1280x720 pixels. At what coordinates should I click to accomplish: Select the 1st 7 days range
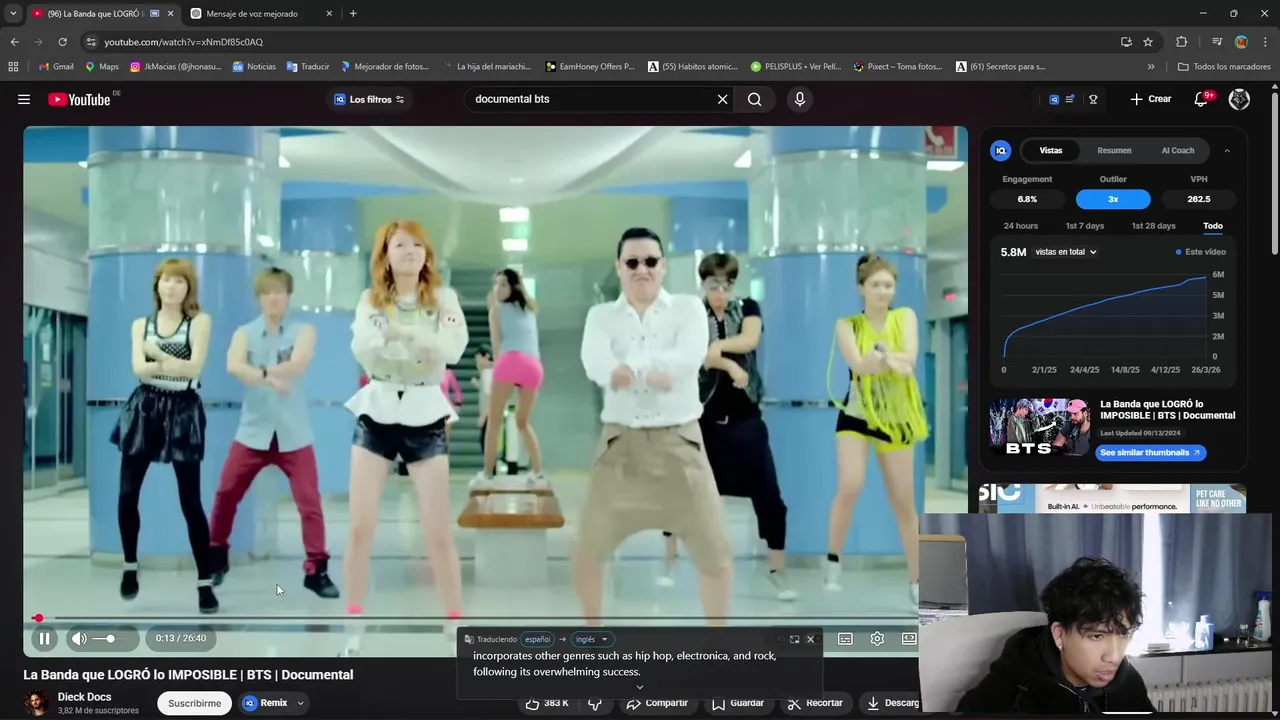[1085, 226]
